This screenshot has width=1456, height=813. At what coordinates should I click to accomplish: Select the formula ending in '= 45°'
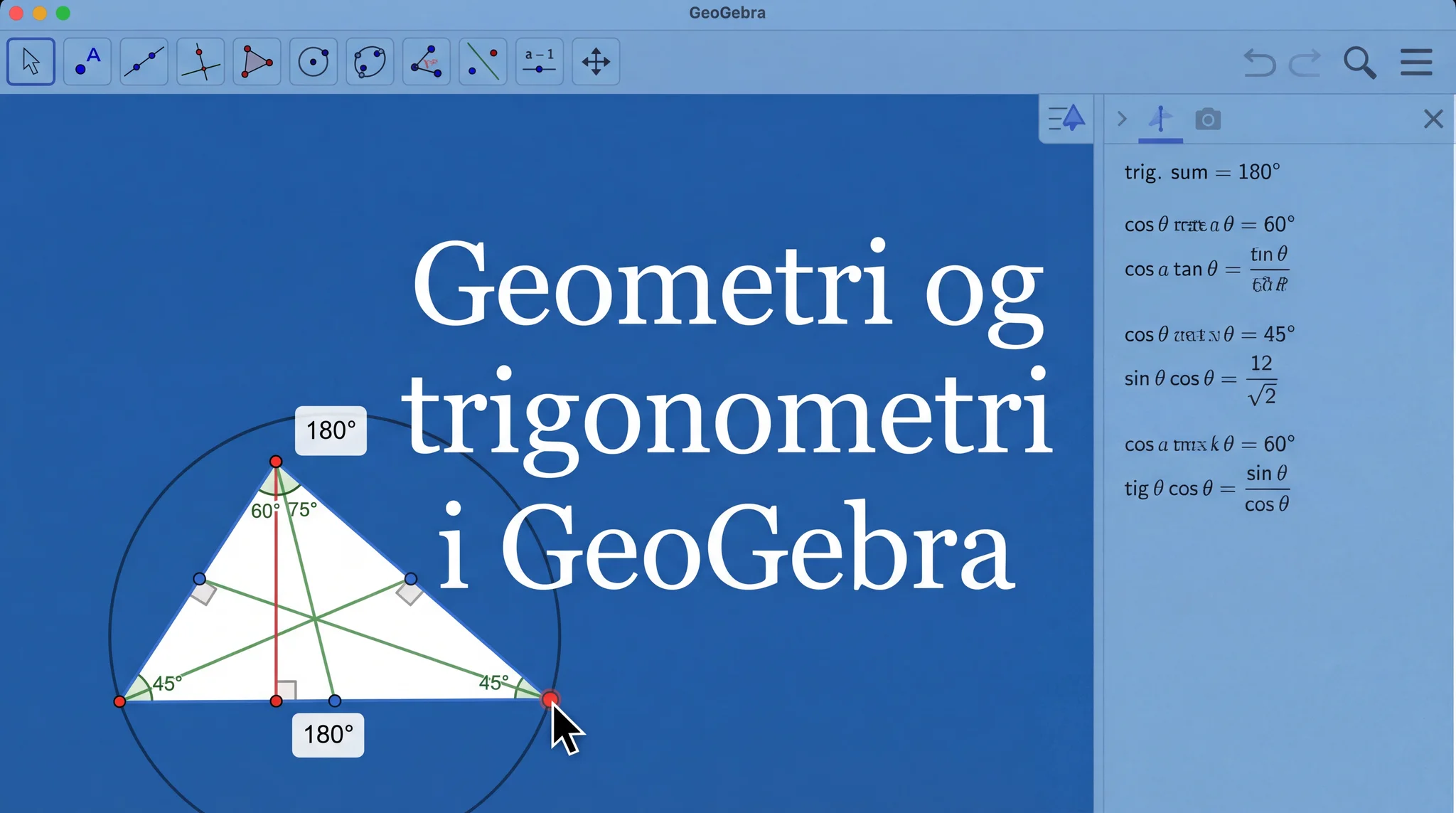[1209, 334]
